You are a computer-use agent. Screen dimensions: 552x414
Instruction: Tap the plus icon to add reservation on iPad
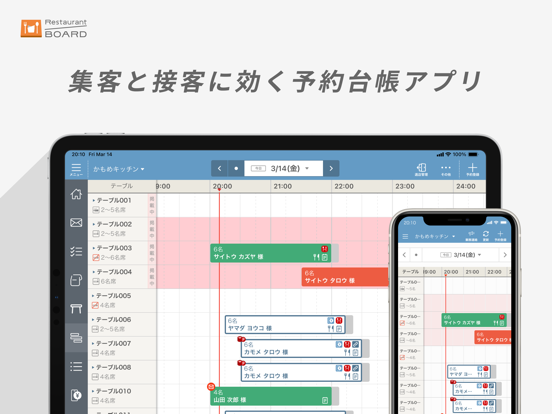472,169
